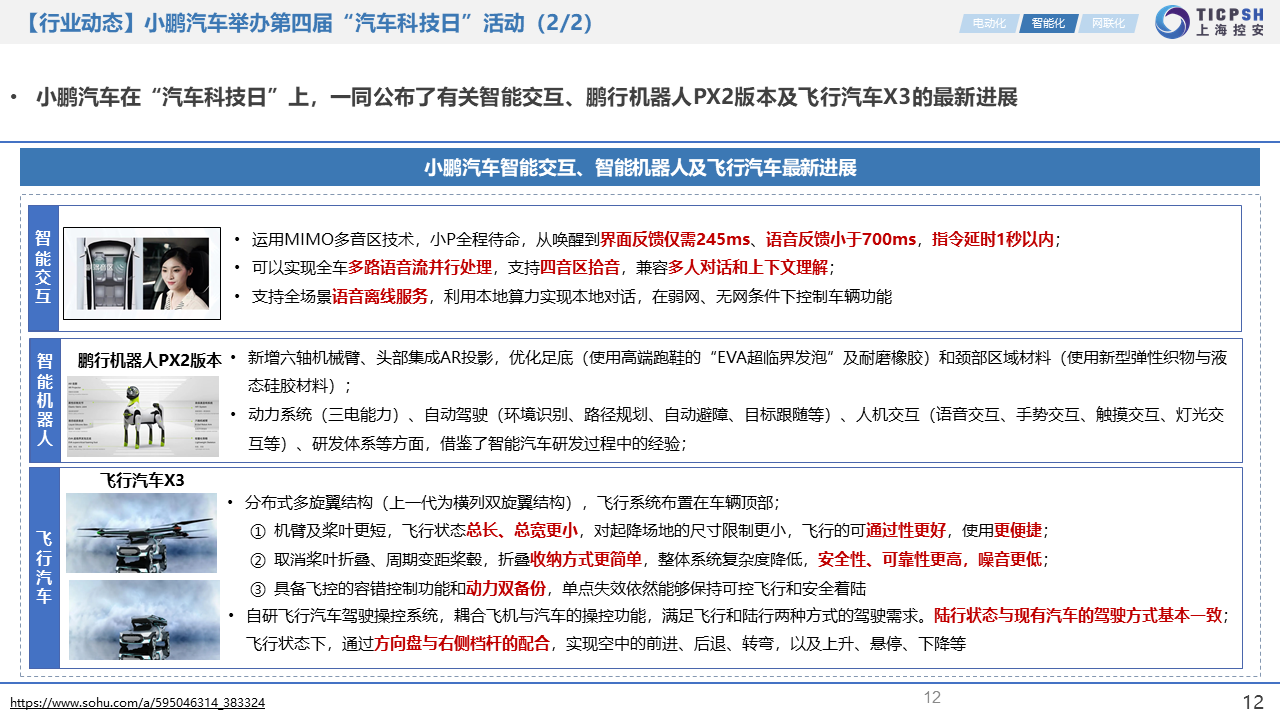Select the highlighted 智能化 tab
The width and height of the screenshot is (1280, 720).
click(x=1048, y=23)
